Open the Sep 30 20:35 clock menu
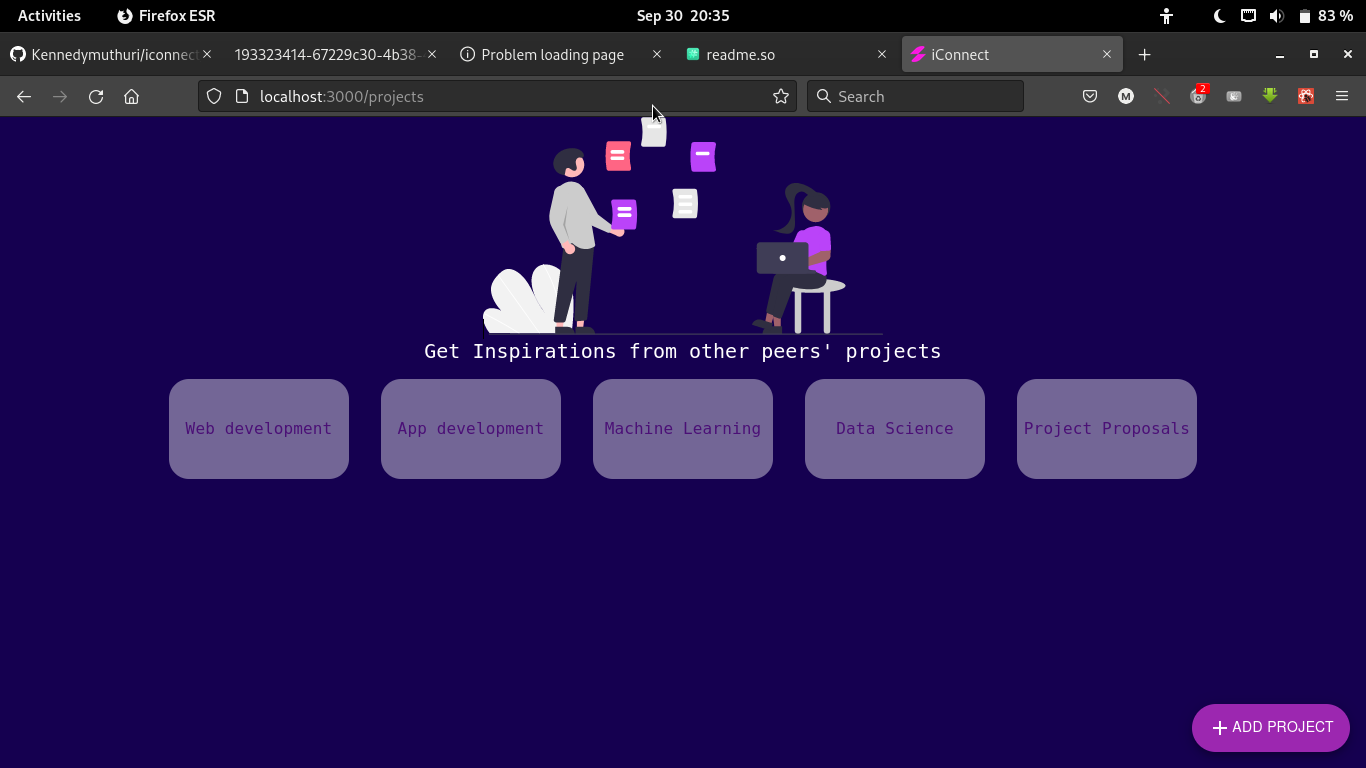The width and height of the screenshot is (1366, 768). click(x=683, y=16)
